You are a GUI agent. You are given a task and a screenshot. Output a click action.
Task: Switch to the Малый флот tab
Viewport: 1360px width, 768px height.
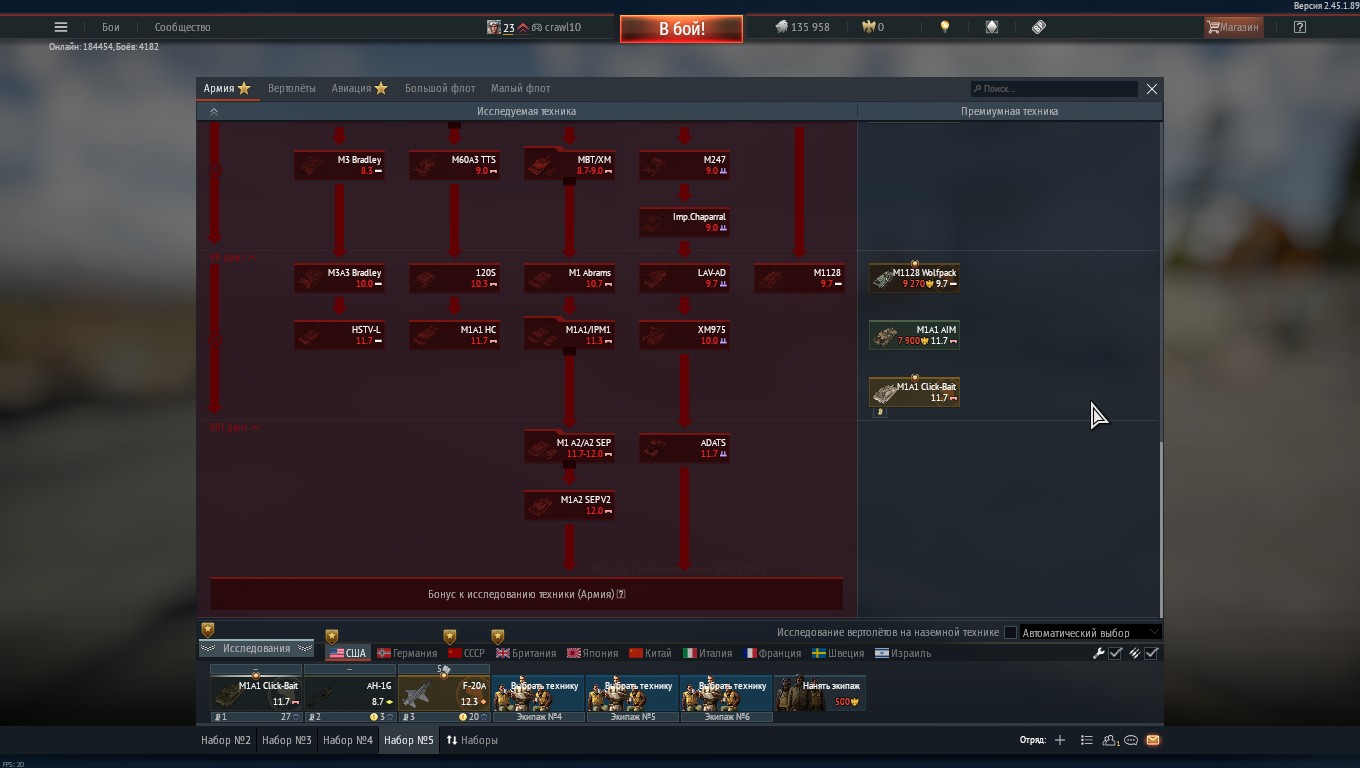tap(520, 88)
